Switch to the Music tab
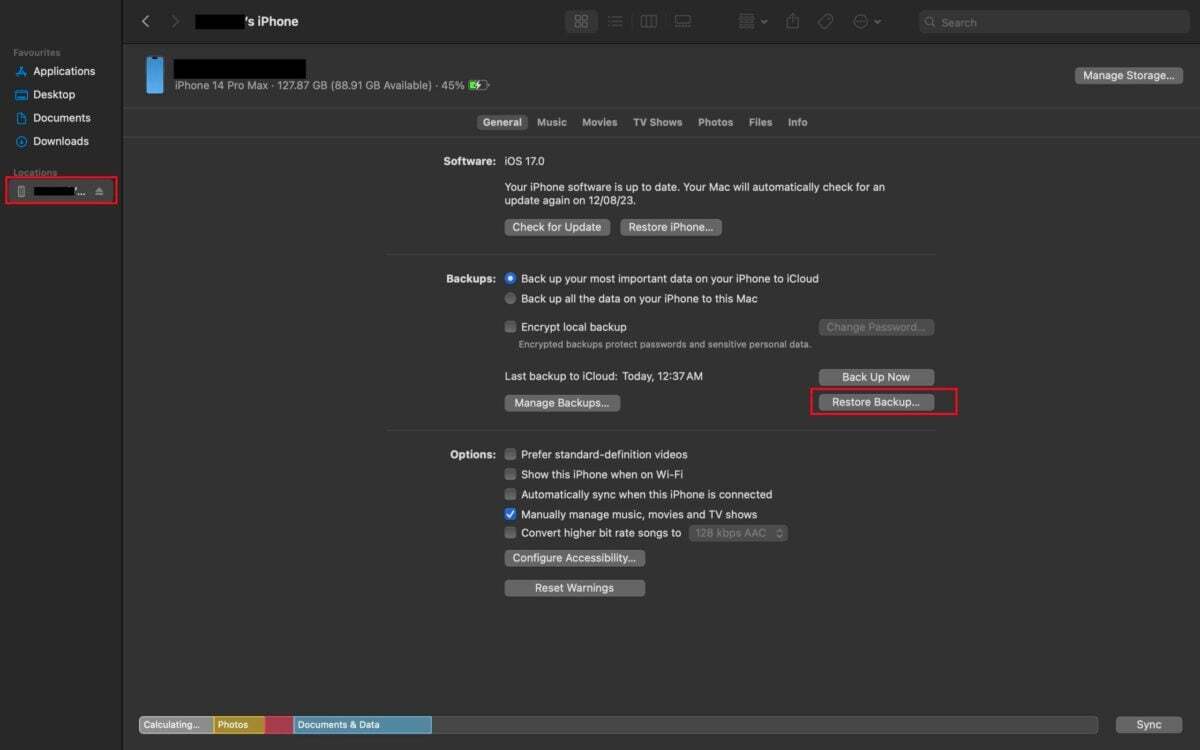The width and height of the screenshot is (1200, 750). click(x=552, y=122)
